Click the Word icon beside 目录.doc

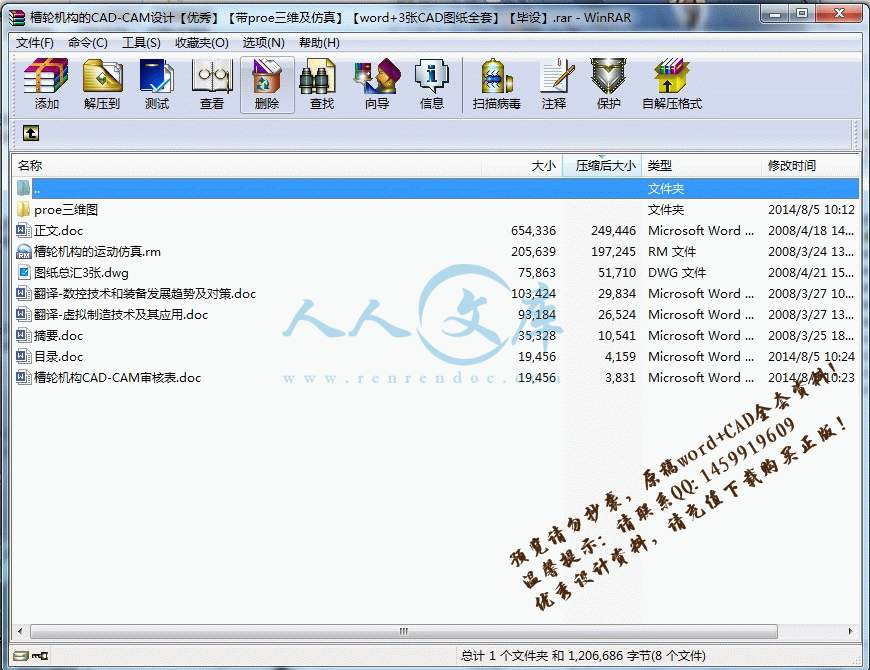[23, 356]
